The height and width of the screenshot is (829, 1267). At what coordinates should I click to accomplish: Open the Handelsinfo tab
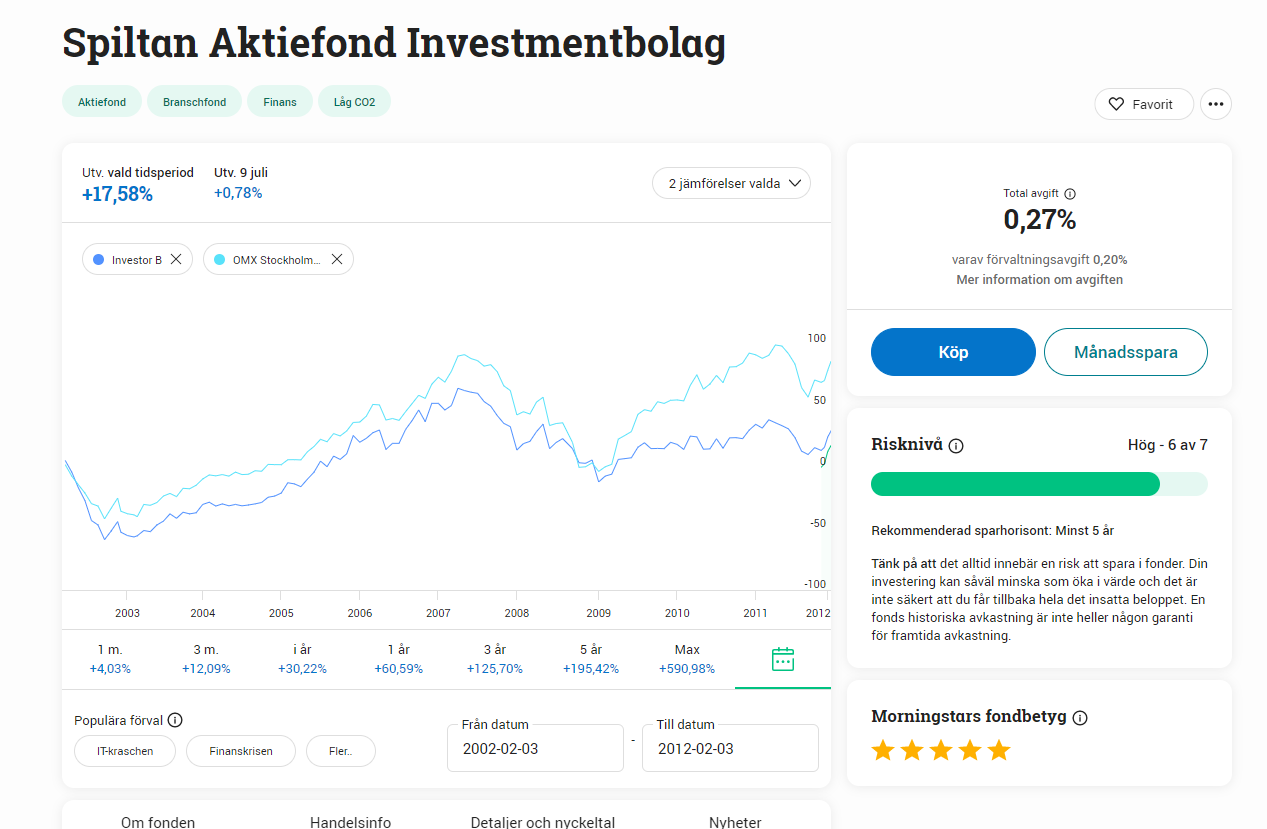pyautogui.click(x=350, y=822)
